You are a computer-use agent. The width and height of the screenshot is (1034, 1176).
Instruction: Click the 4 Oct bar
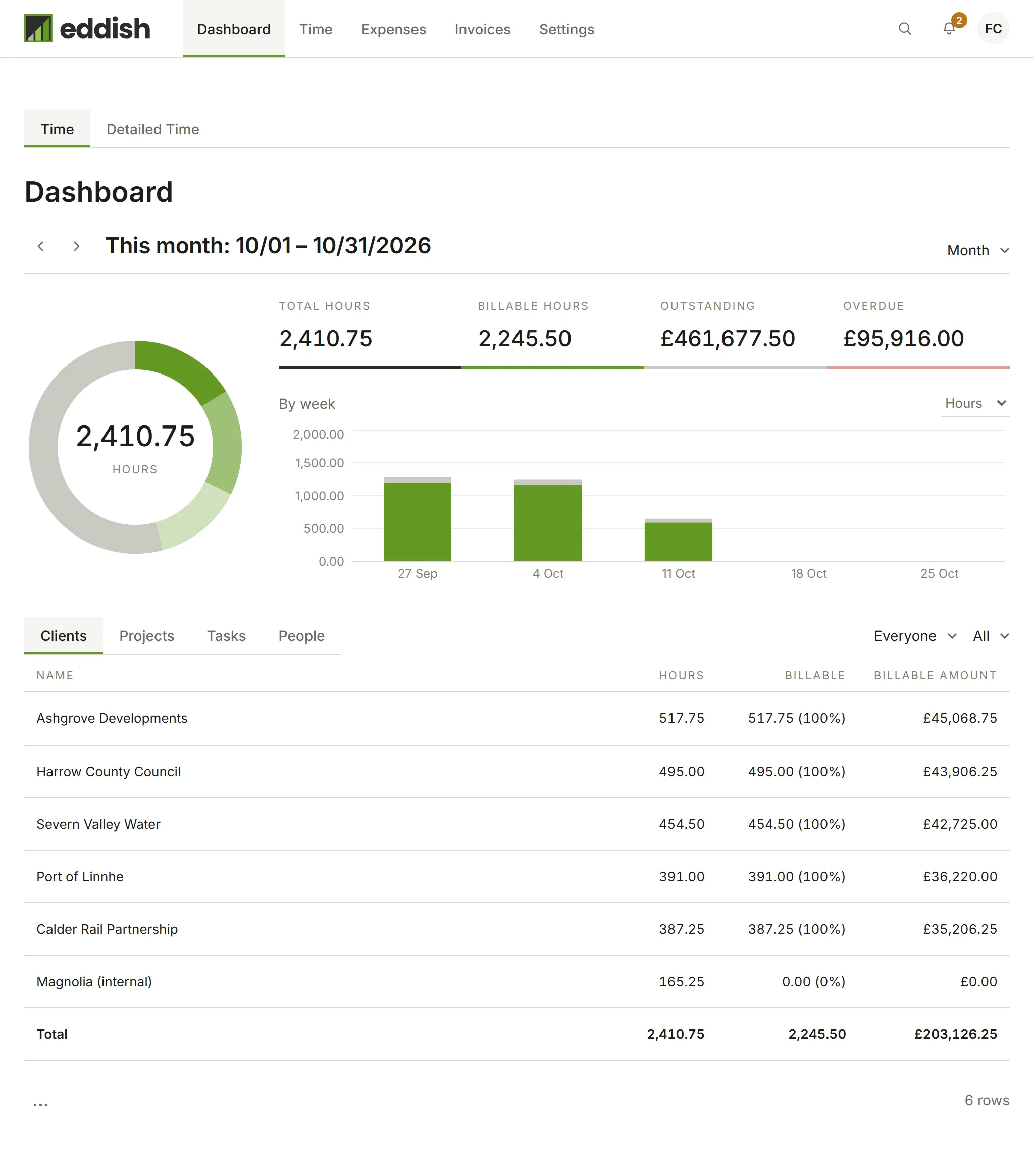(548, 520)
